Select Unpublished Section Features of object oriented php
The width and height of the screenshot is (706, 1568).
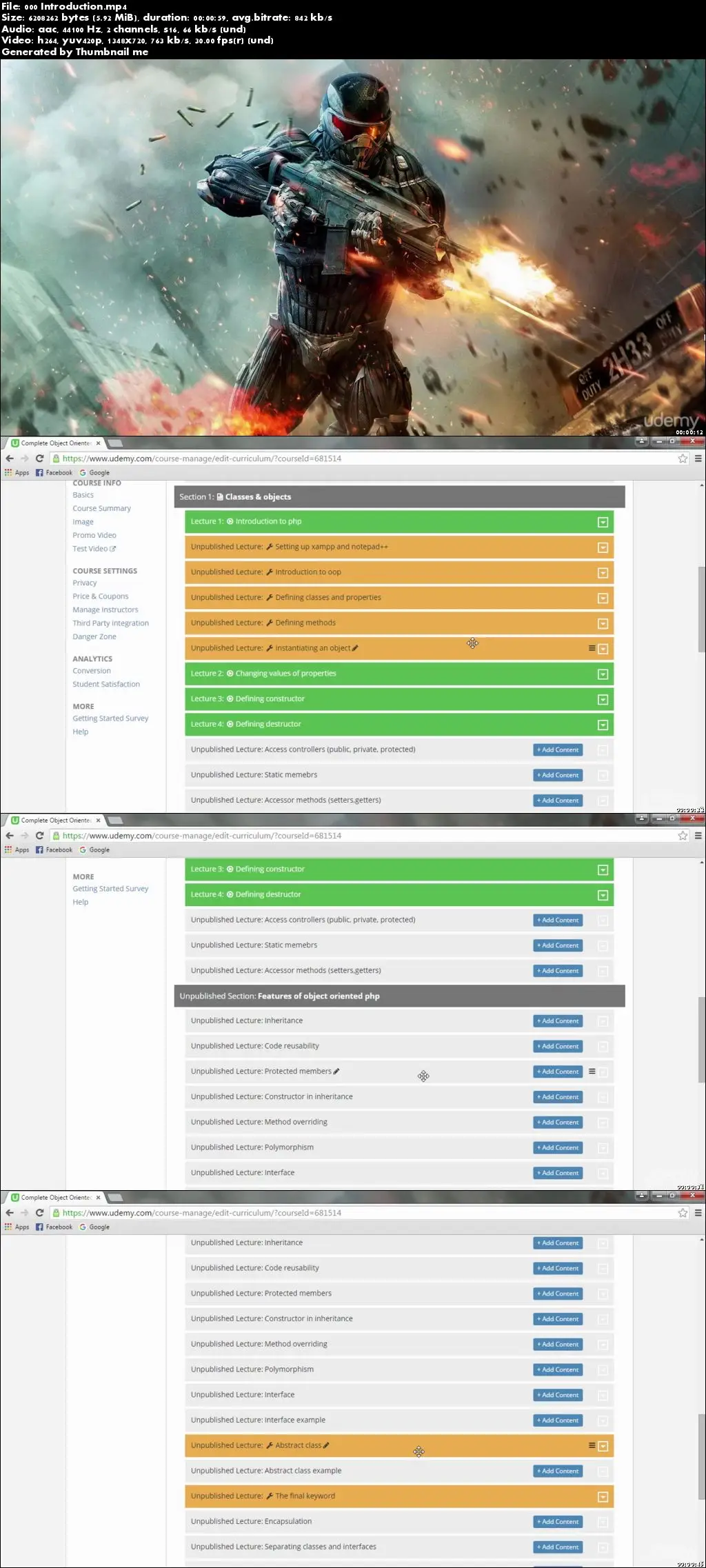coord(399,996)
